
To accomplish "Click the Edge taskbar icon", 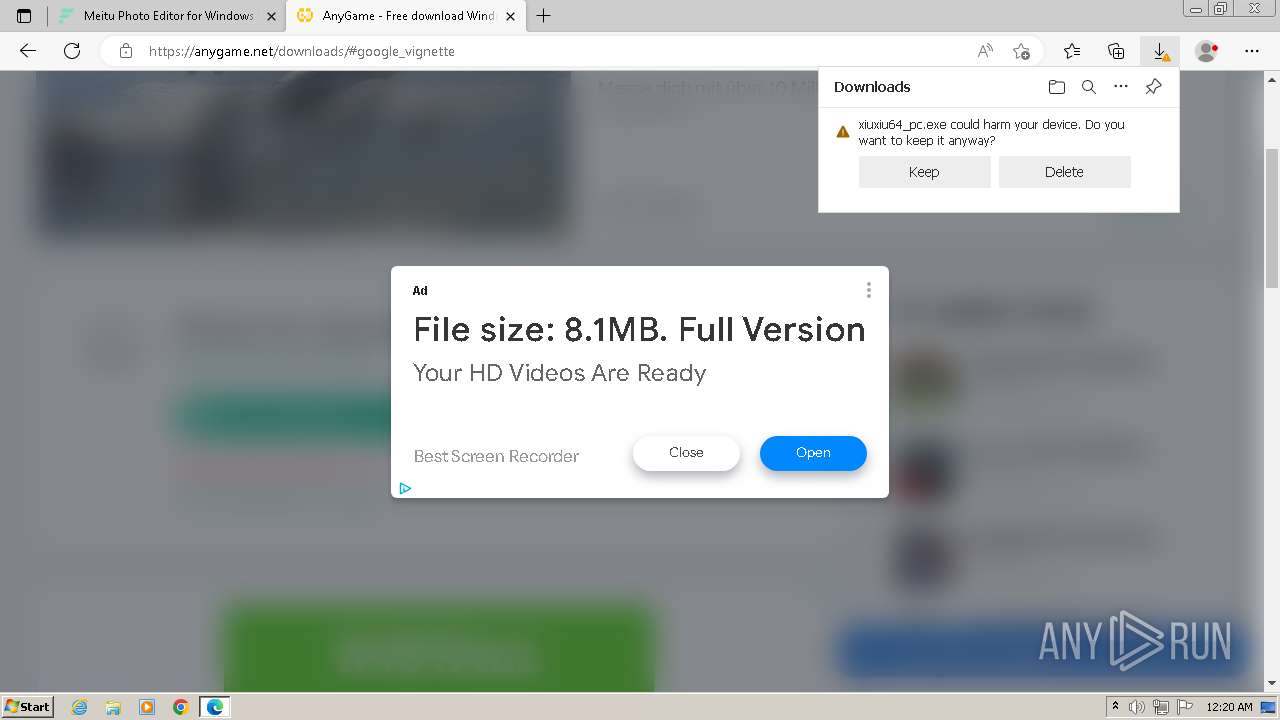I will tap(215, 707).
